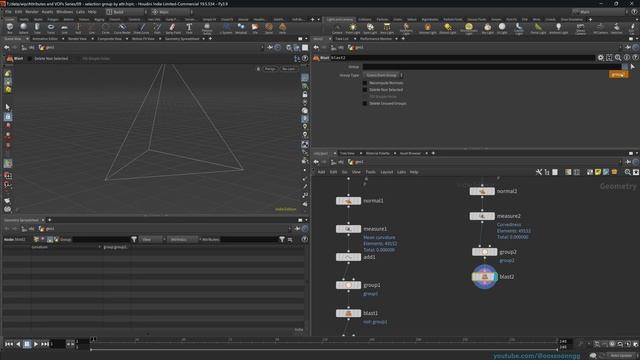640x360 pixels.
Task: Toggle pin on the parameter pane
Action: [628, 47]
